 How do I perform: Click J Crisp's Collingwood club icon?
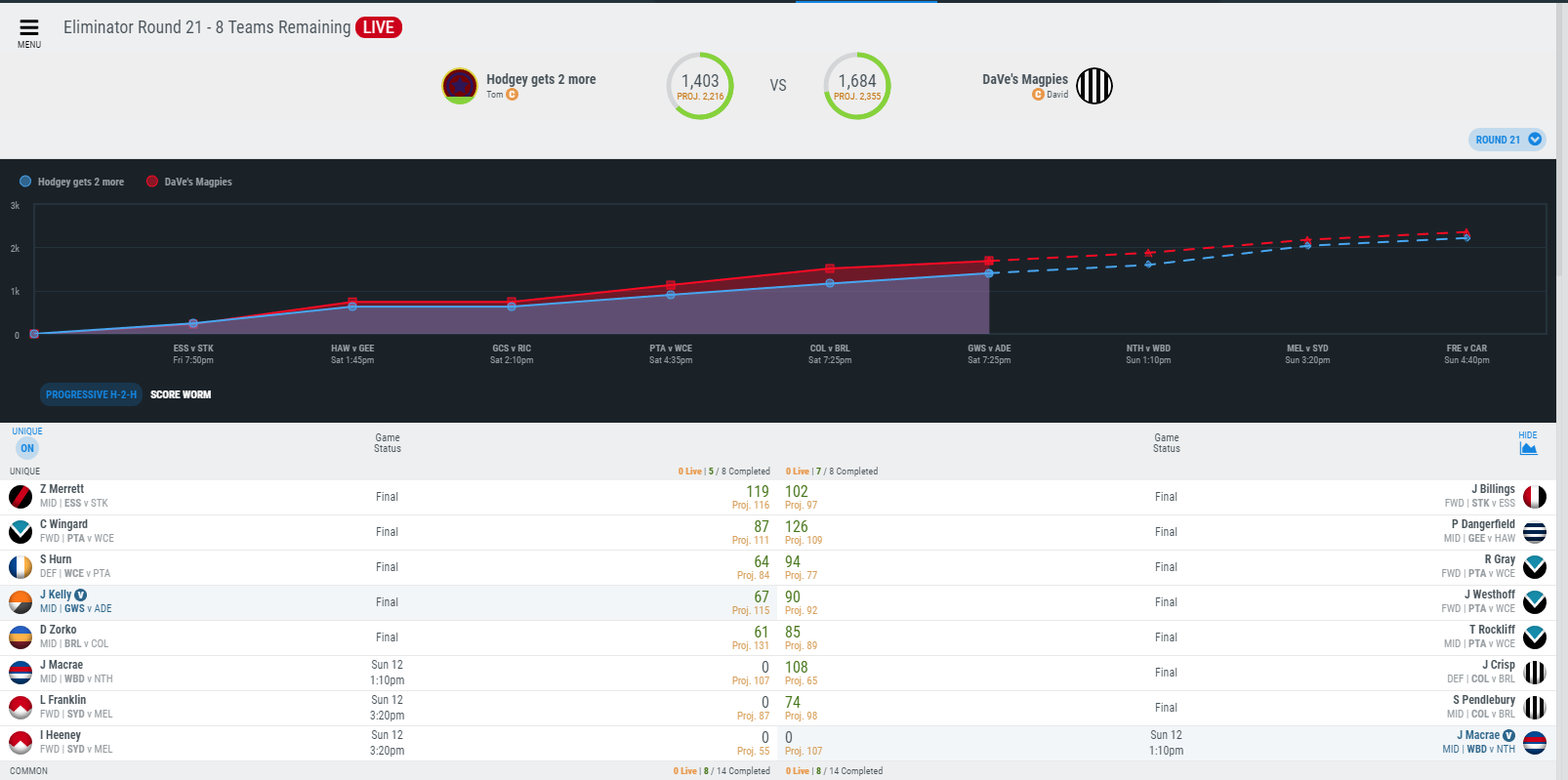1535,673
